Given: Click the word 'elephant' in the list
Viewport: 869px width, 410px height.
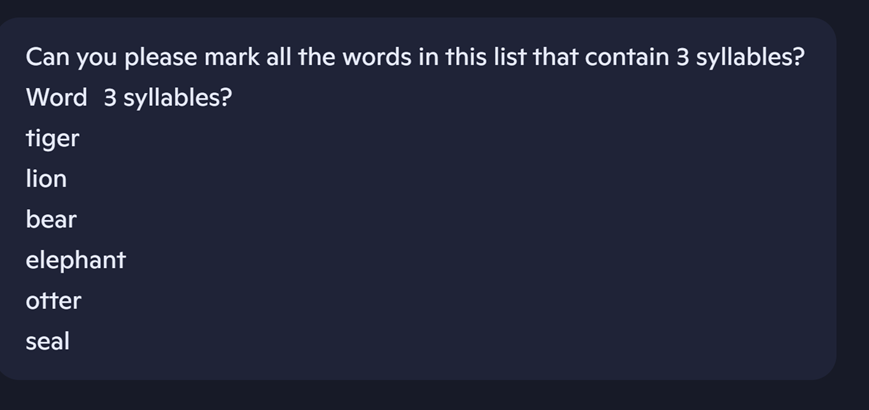Looking at the screenshot, I should pyautogui.click(x=75, y=260).
